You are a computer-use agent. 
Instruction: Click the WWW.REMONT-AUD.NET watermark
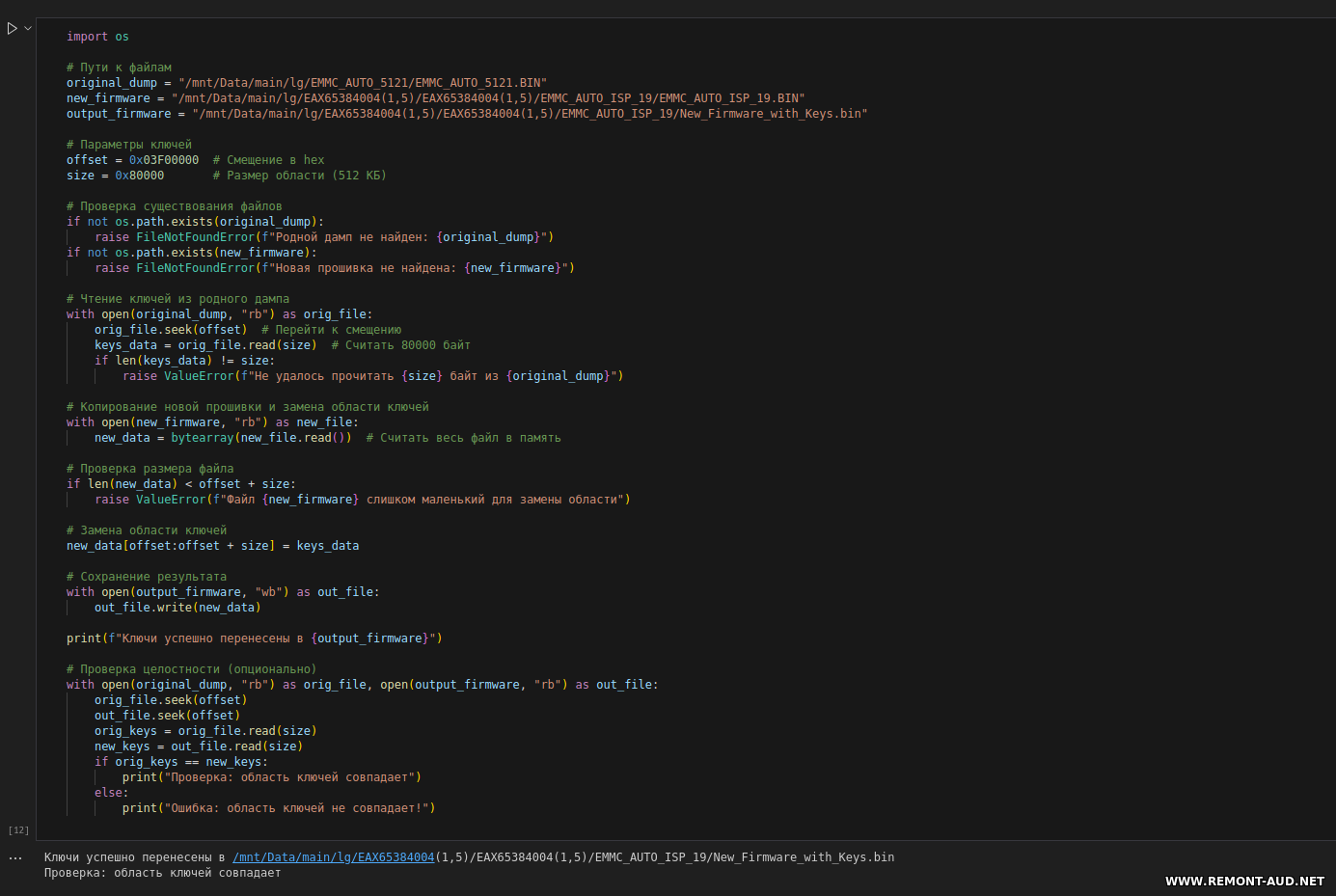[x=1244, y=881]
